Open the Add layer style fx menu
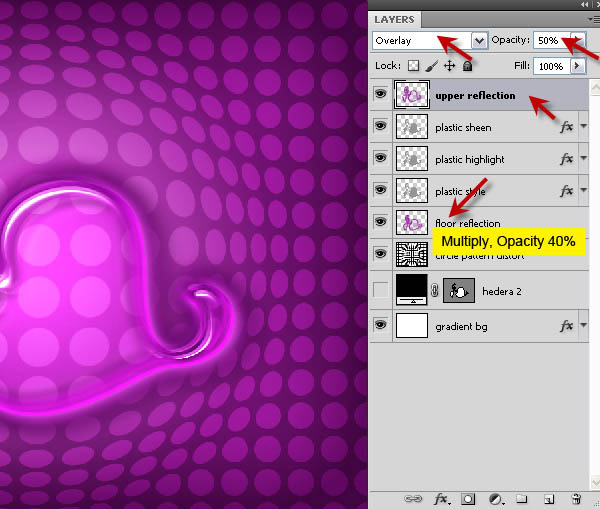The width and height of the screenshot is (600, 509). (439, 497)
